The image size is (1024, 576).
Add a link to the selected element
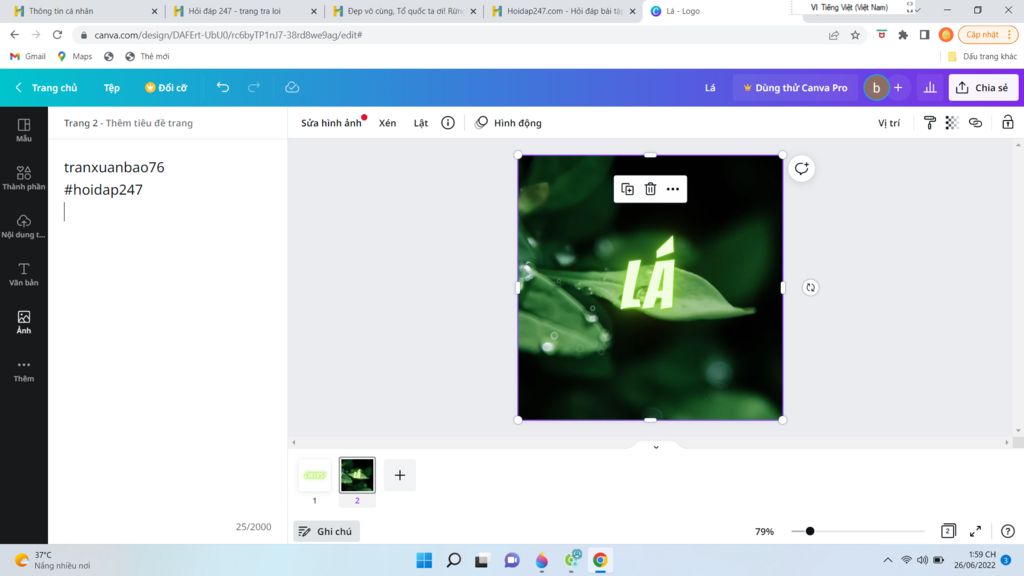point(976,123)
